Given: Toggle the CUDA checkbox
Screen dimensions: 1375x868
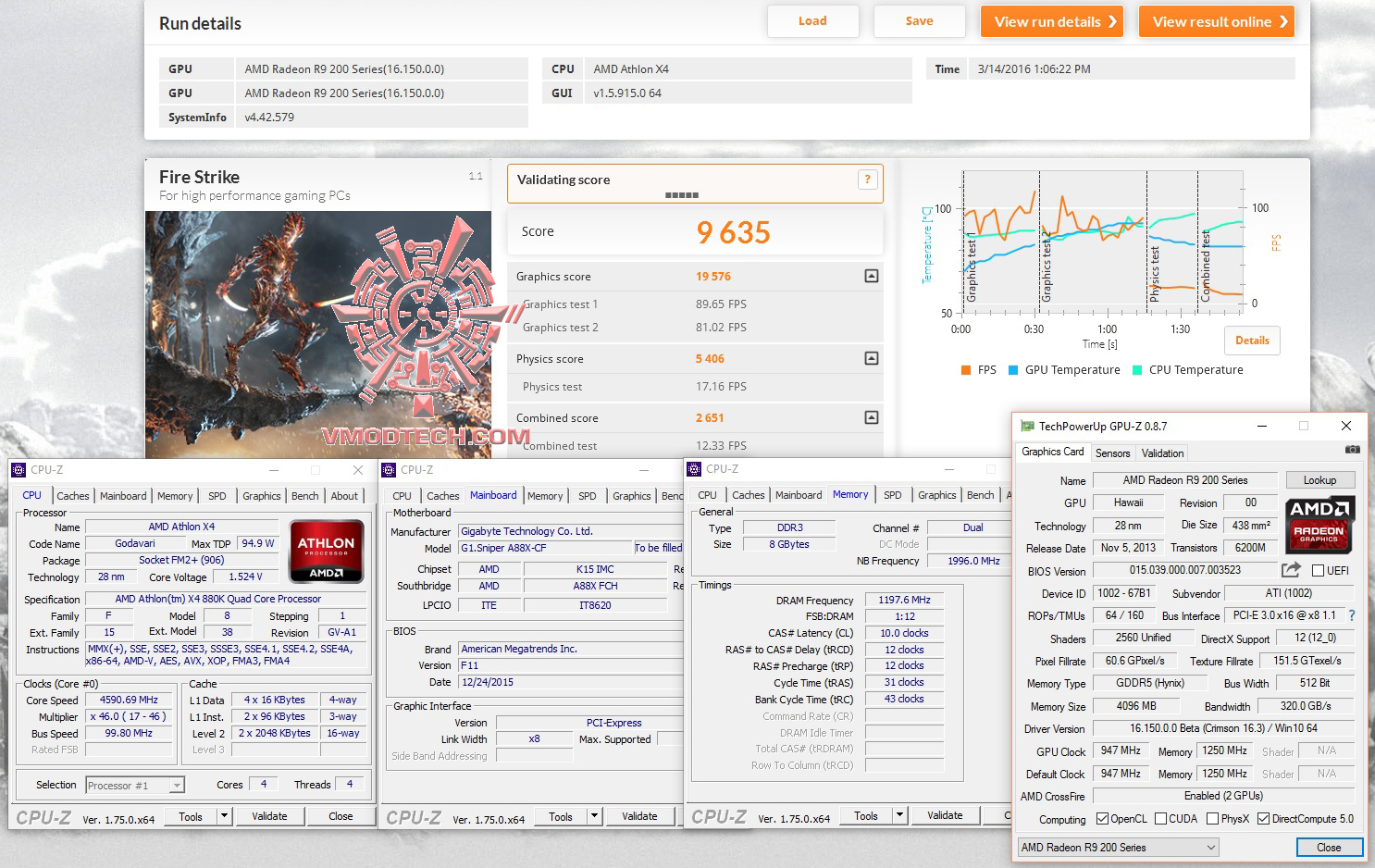Looking at the screenshot, I should point(1160,819).
